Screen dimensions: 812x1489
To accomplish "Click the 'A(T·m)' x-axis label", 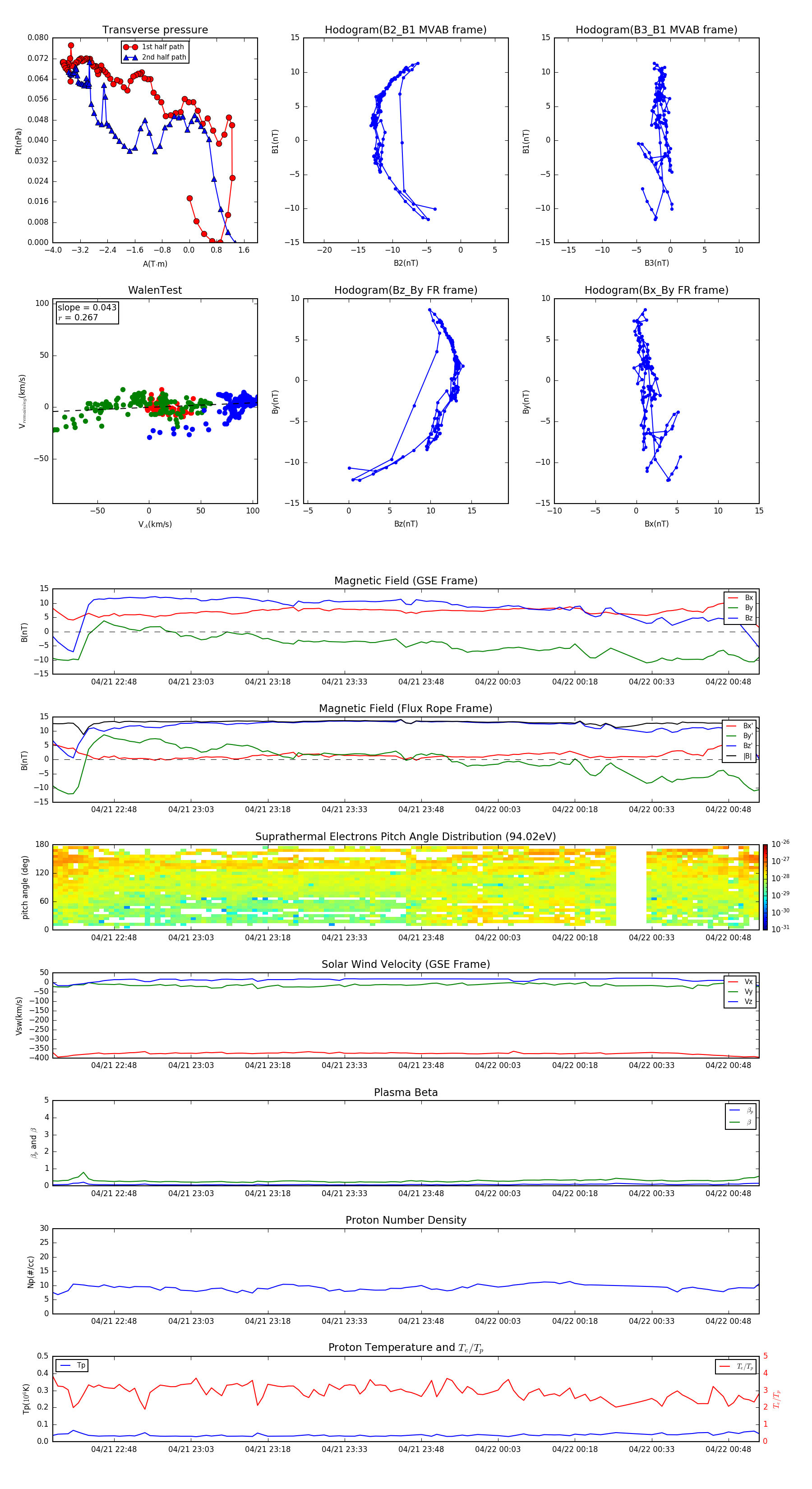I will pos(155,264).
